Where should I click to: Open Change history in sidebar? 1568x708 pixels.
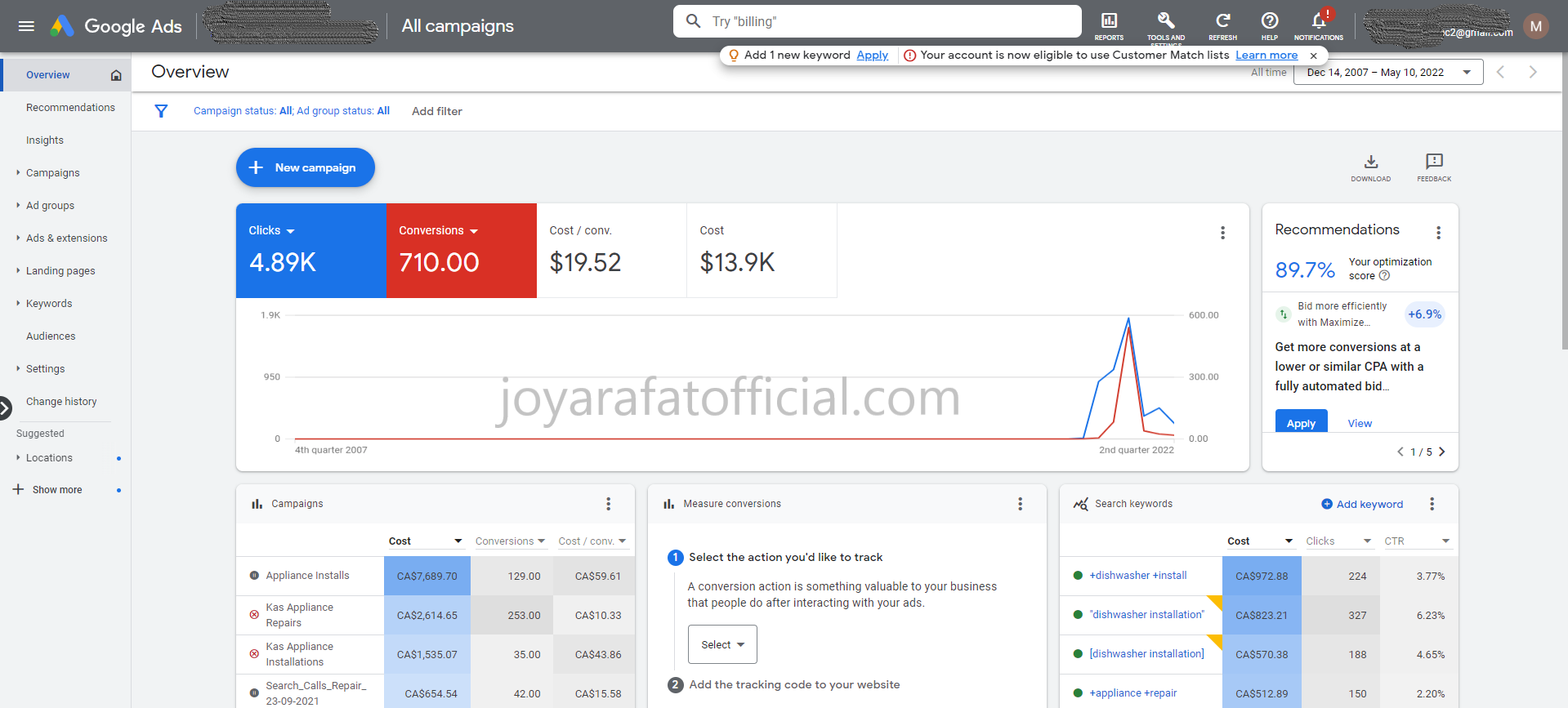coord(61,402)
